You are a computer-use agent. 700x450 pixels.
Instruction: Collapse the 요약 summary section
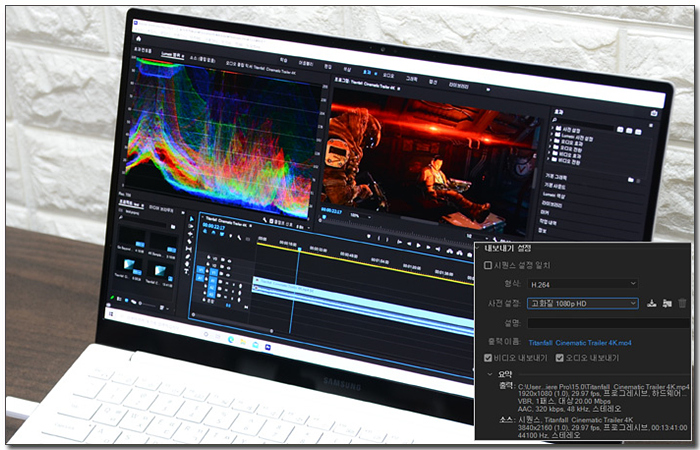point(490,374)
